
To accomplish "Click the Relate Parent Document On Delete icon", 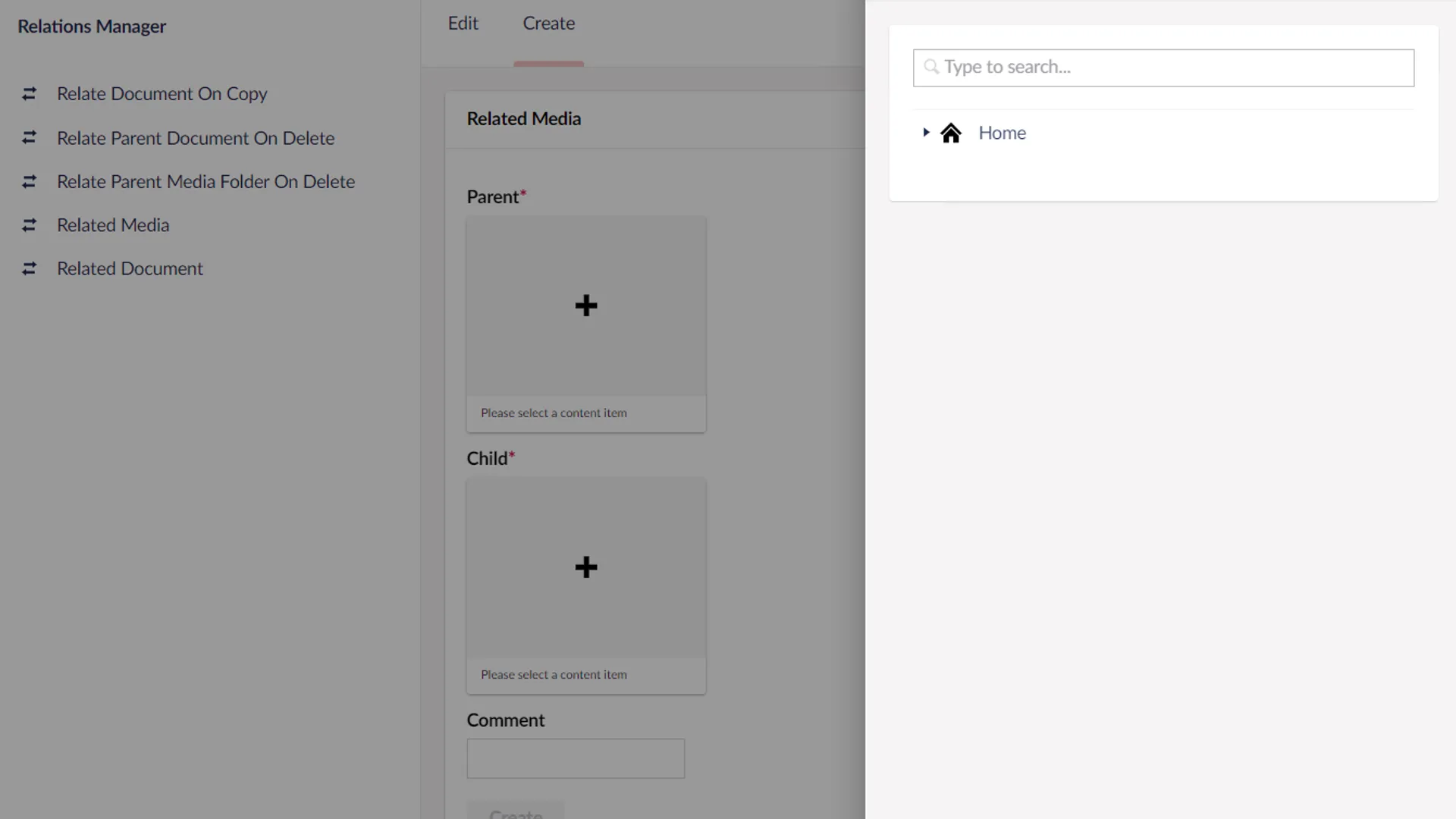I will click(29, 138).
